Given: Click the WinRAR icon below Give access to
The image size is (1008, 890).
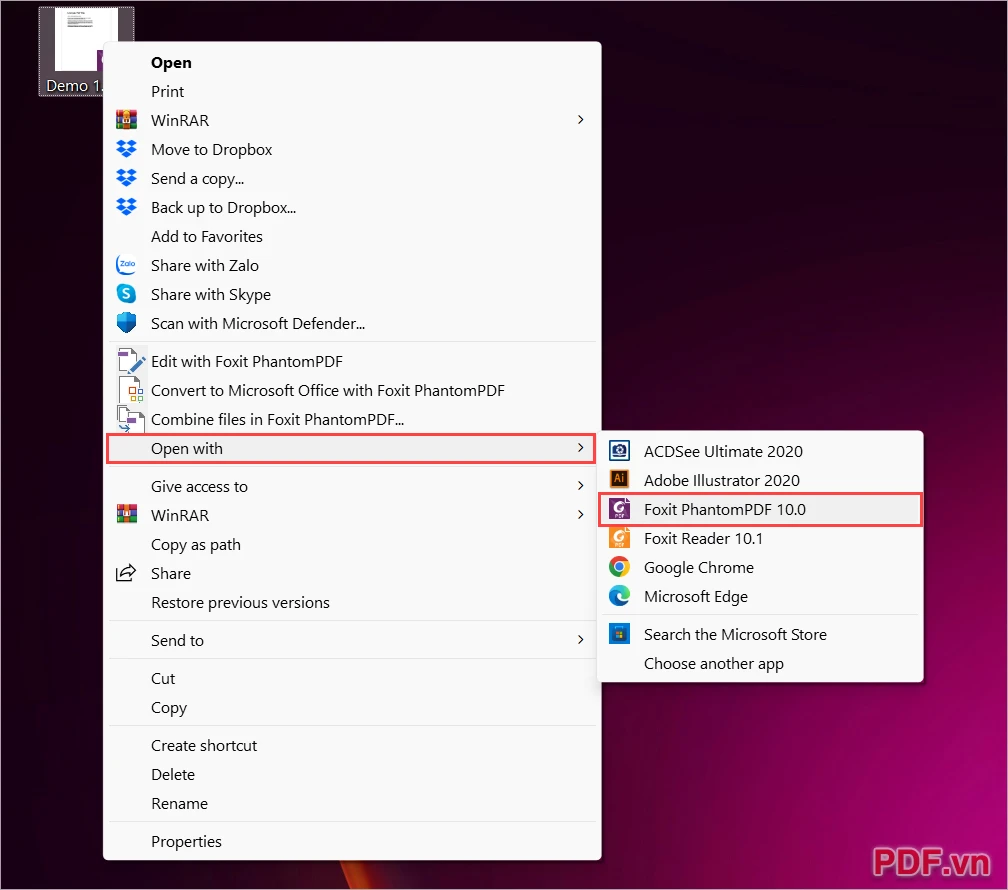Looking at the screenshot, I should click(127, 514).
